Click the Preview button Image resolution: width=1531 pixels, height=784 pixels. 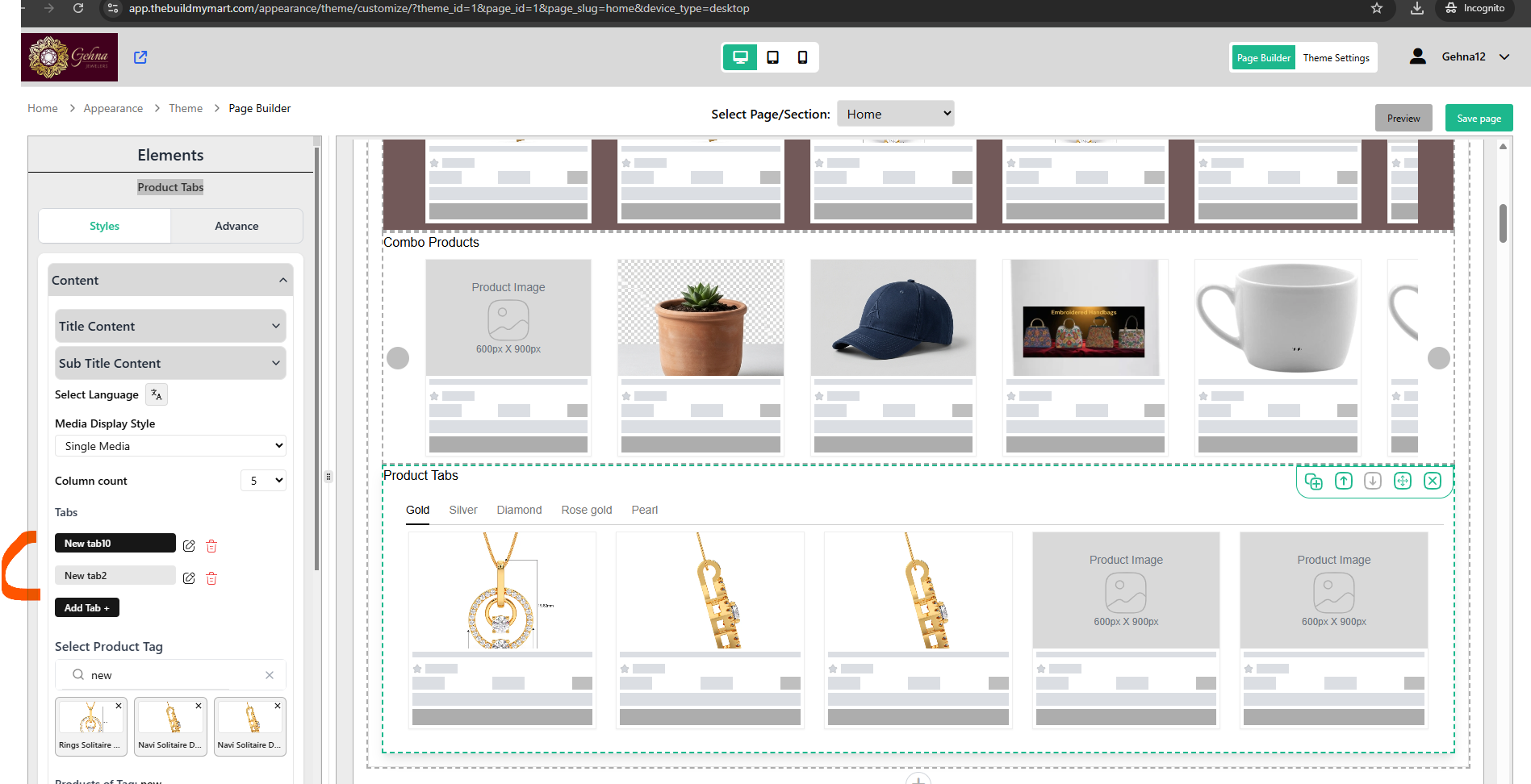tap(1403, 118)
